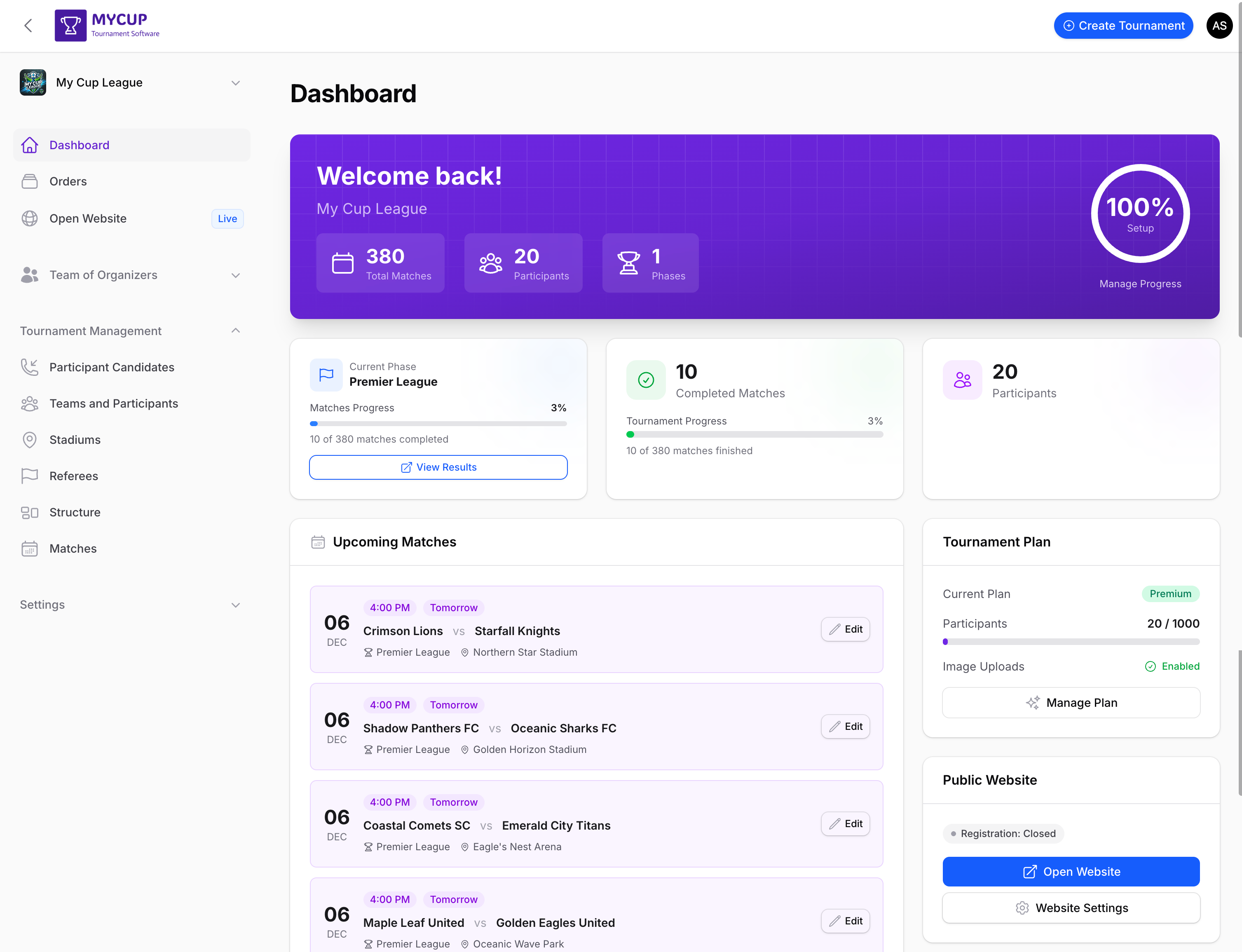1242x952 pixels.
Task: Expand the Settings section in sidebar
Action: [236, 605]
